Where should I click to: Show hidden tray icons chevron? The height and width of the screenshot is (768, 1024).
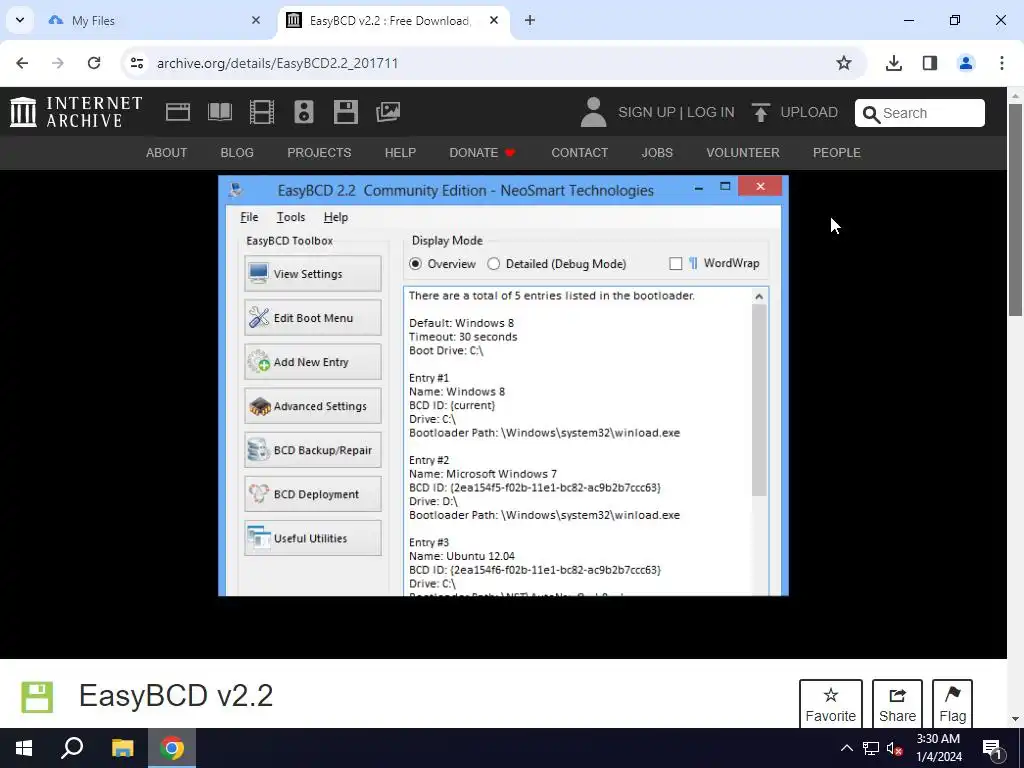pyautogui.click(x=846, y=748)
